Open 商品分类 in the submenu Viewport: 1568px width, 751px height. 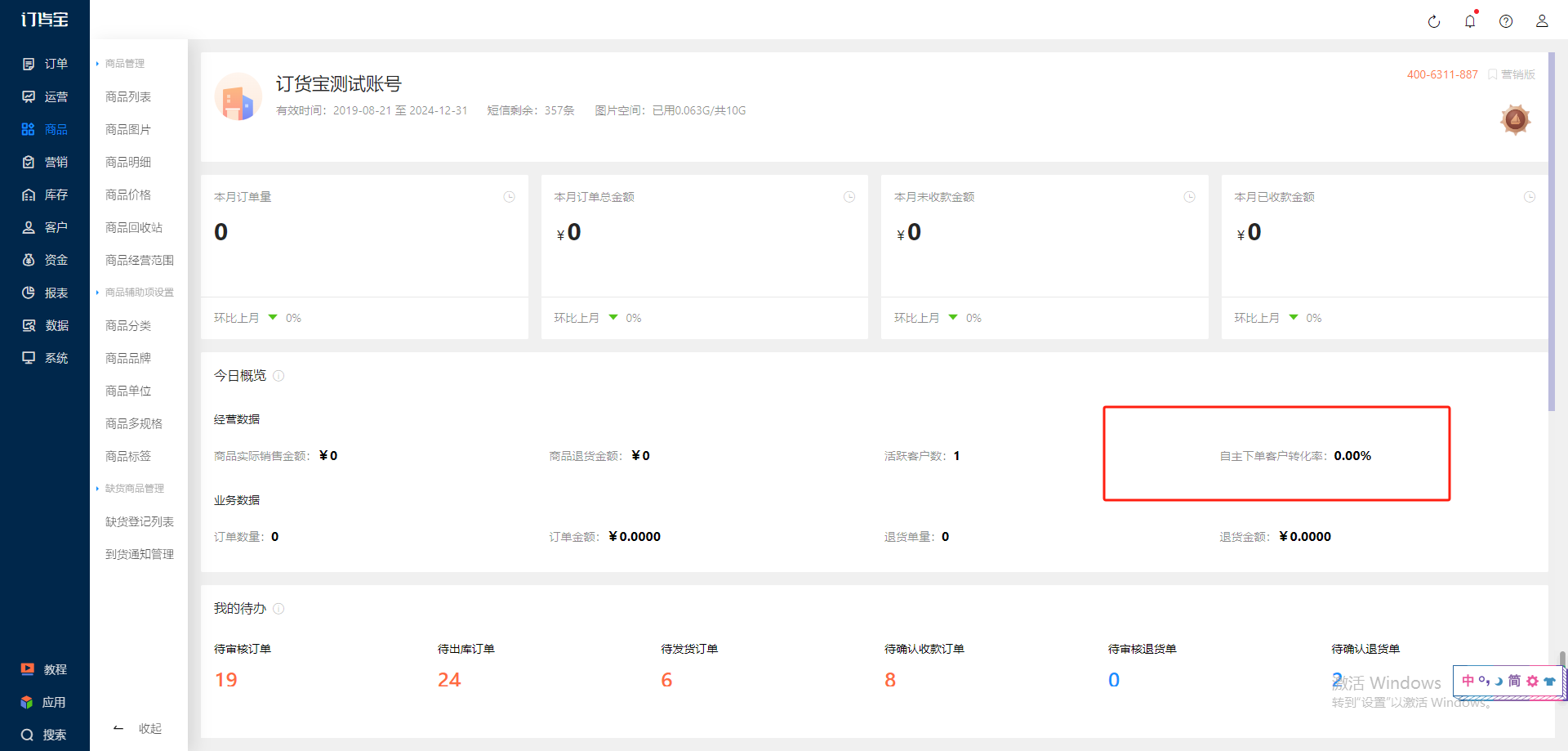(x=128, y=325)
